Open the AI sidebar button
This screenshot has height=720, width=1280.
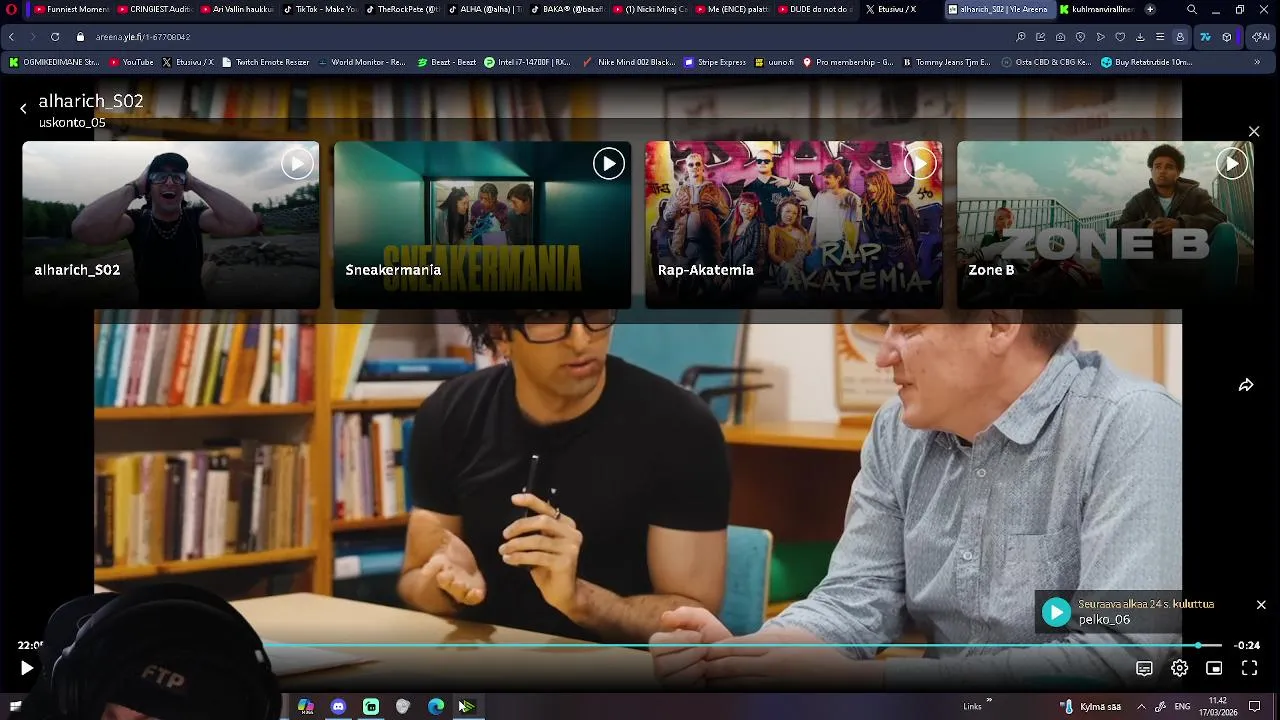(1263, 37)
